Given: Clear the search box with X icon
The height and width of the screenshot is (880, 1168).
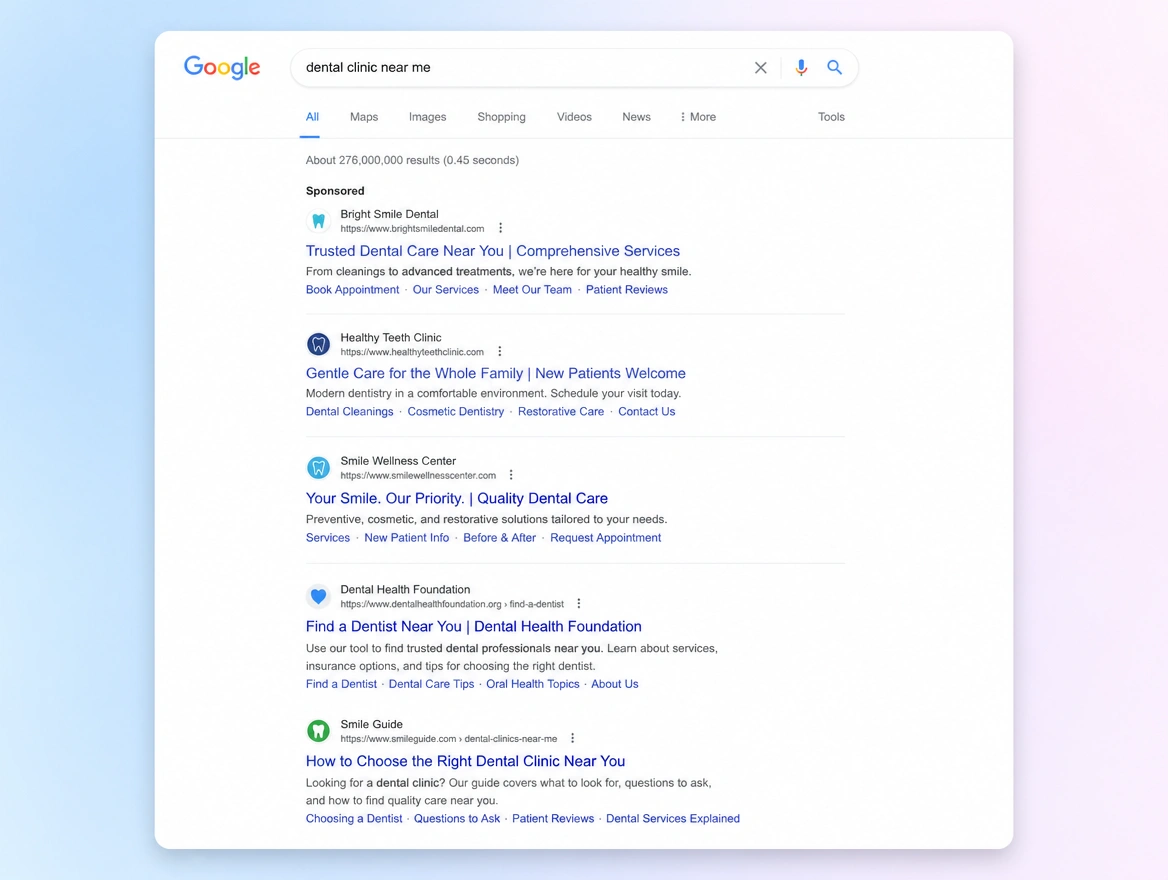Looking at the screenshot, I should [761, 68].
